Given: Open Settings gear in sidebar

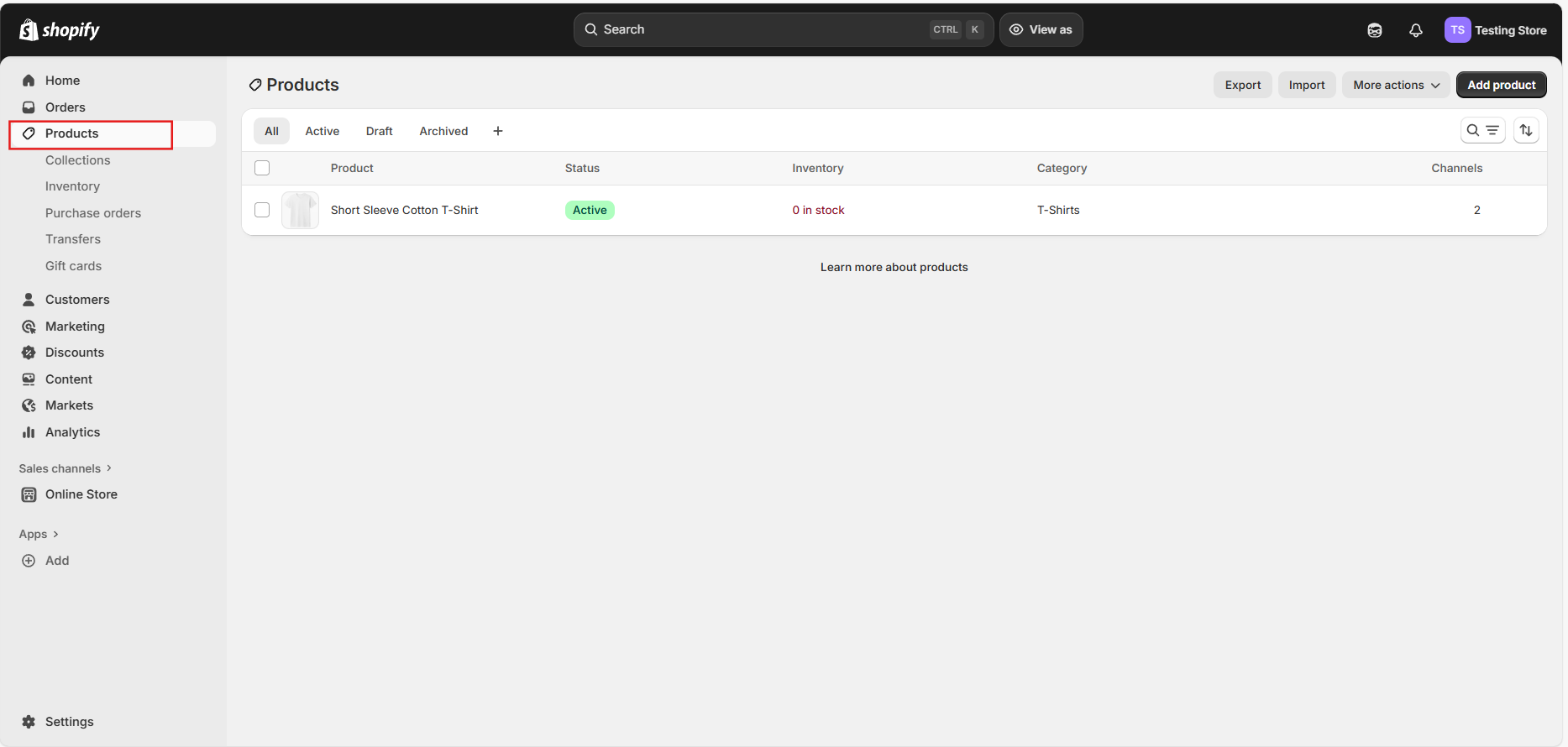Looking at the screenshot, I should [29, 722].
